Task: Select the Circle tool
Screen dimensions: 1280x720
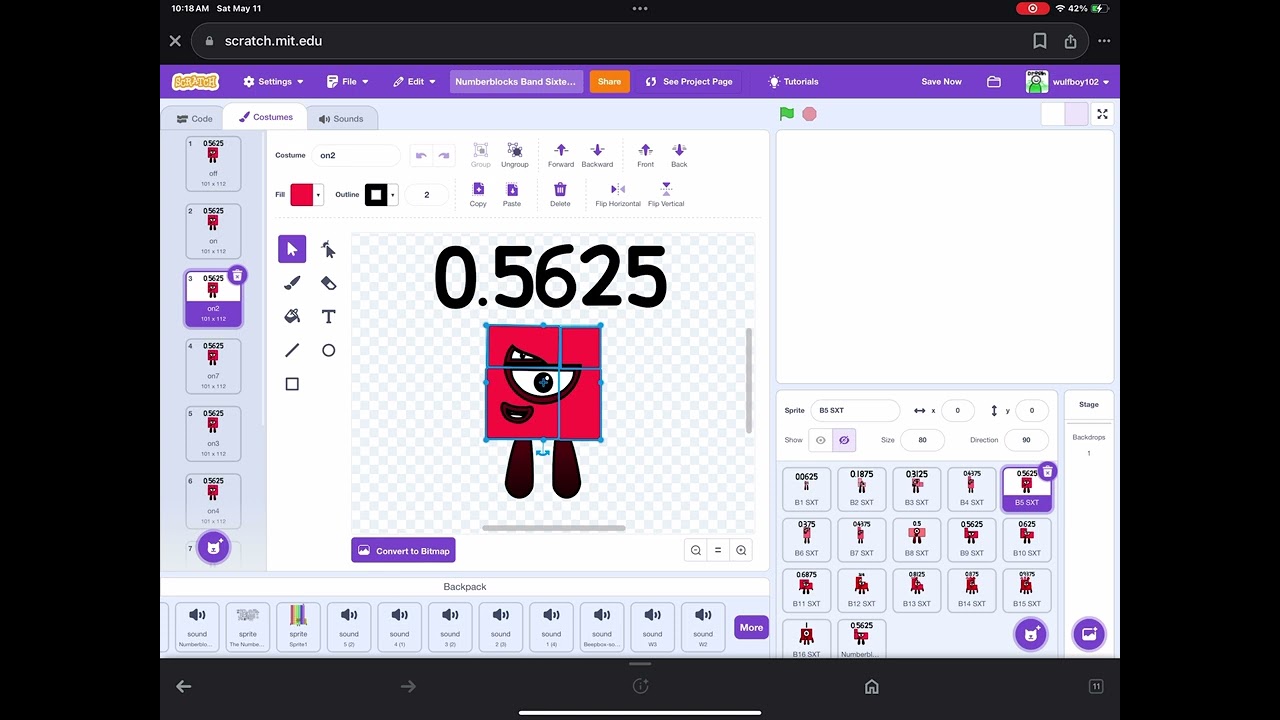Action: pyautogui.click(x=328, y=350)
